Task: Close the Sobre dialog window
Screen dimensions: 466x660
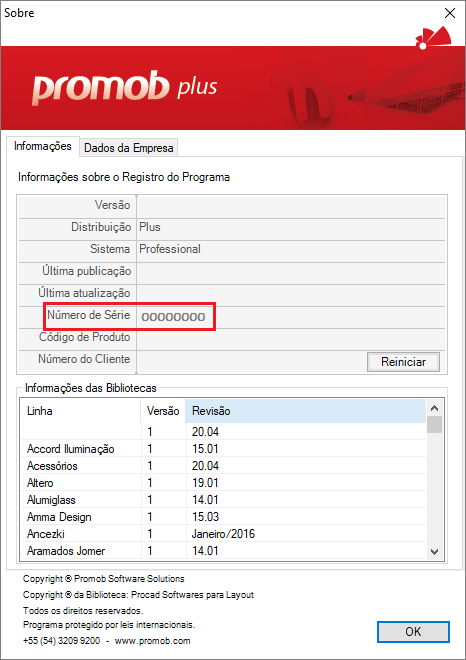Action: tap(450, 13)
